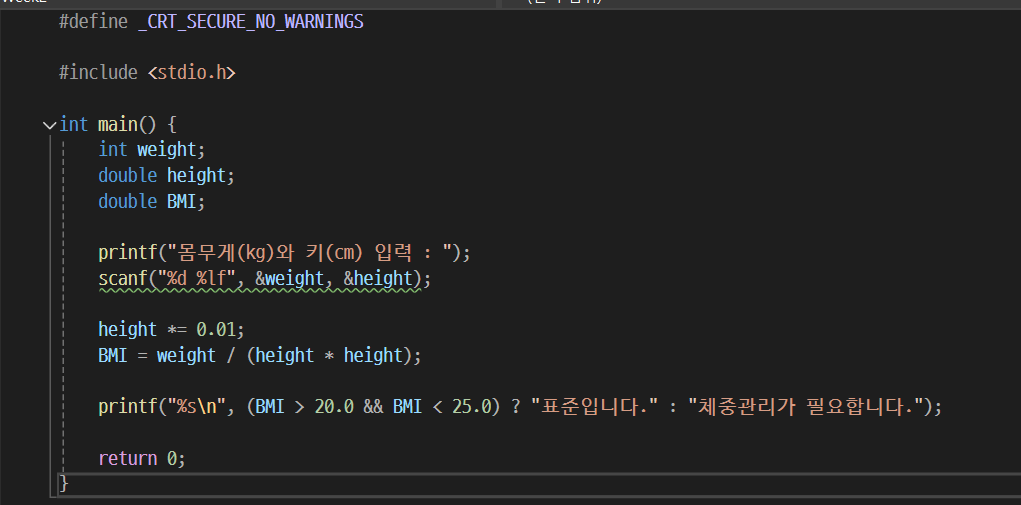Click the 0.01 literal value
1021x505 pixels.
tap(216, 330)
